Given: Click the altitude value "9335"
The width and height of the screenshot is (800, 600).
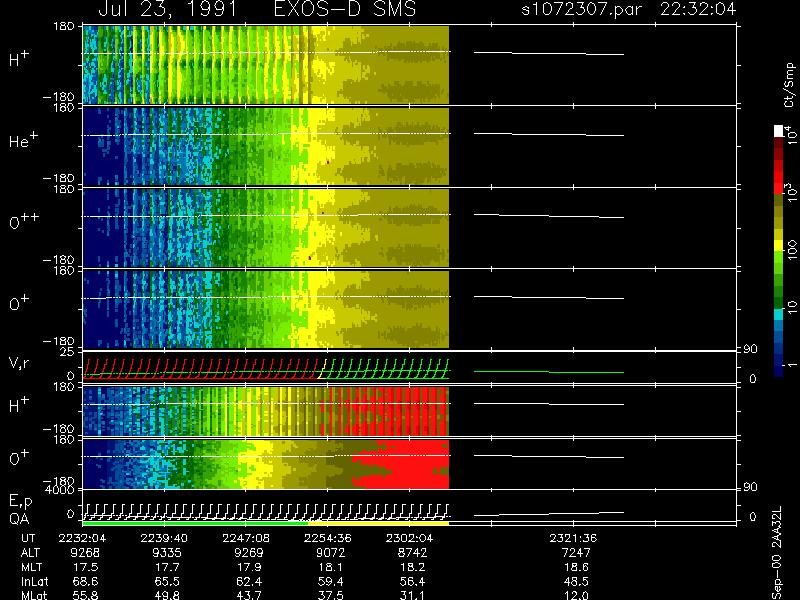Looking at the screenshot, I should pos(167,553).
